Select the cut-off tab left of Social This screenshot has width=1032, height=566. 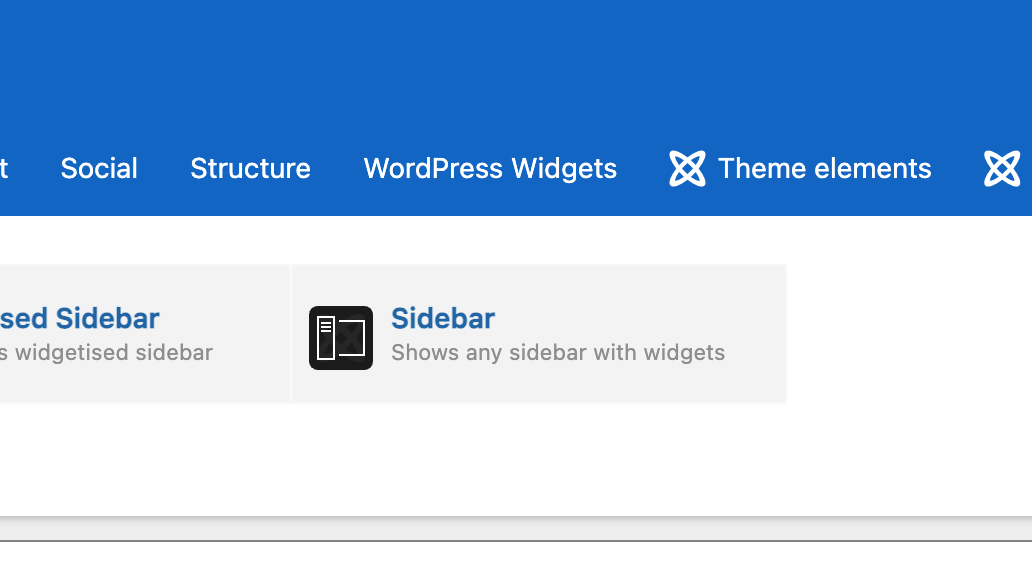(x=4, y=168)
